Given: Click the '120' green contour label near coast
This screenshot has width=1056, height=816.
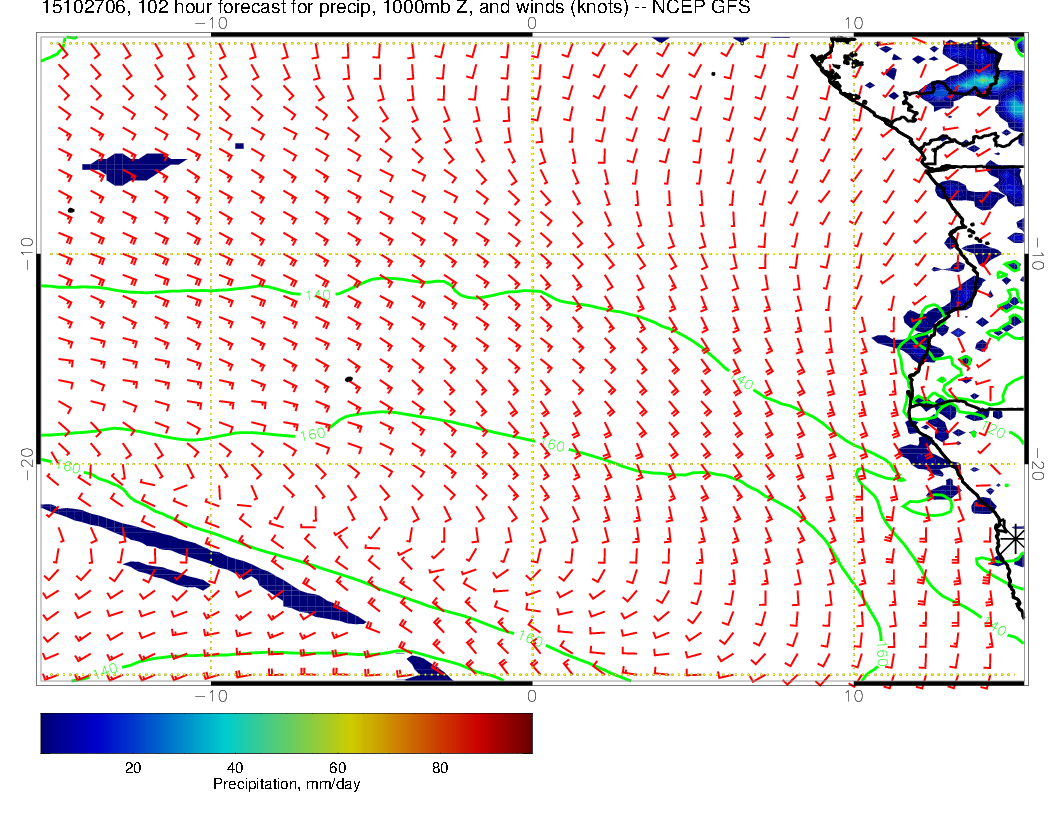Looking at the screenshot, I should point(994,430).
